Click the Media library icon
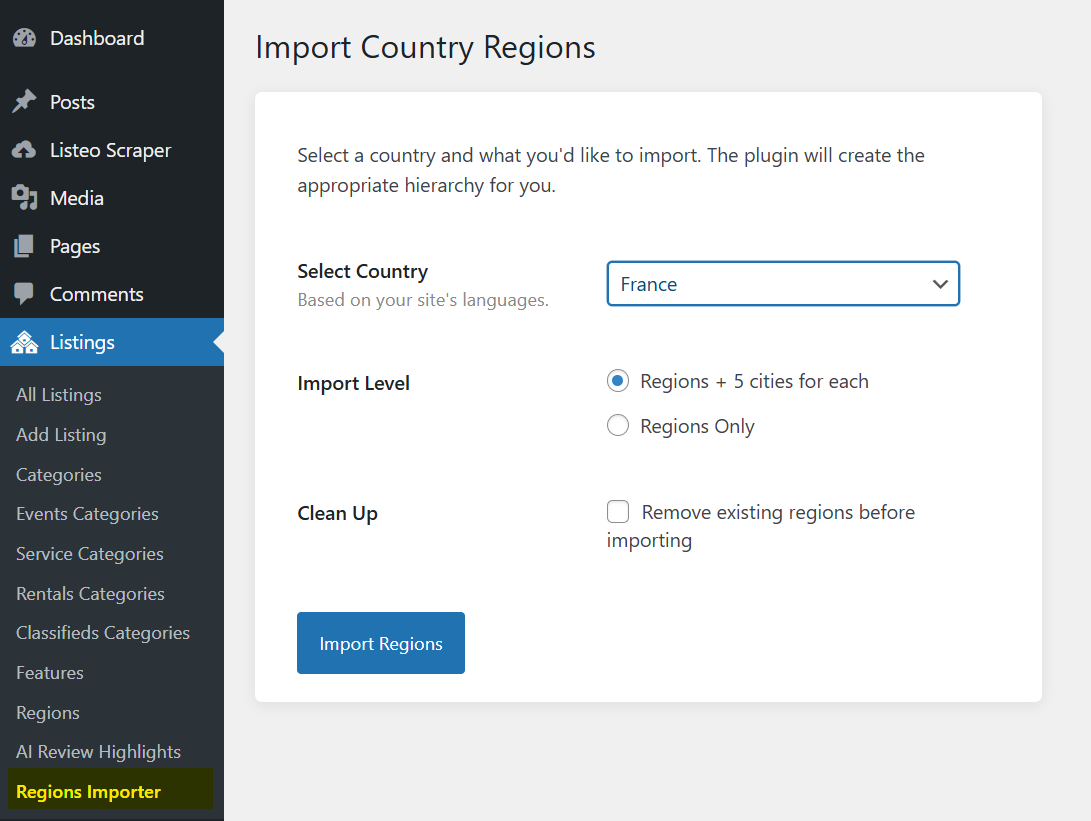Image resolution: width=1091 pixels, height=821 pixels. click(x=24, y=198)
